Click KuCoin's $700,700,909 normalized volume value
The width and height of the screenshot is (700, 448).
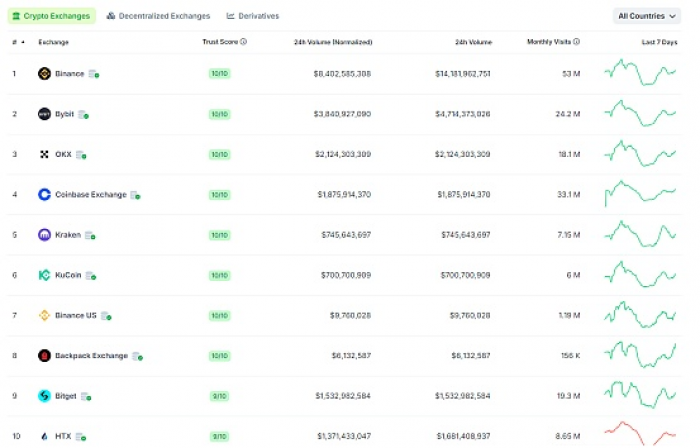pos(346,275)
